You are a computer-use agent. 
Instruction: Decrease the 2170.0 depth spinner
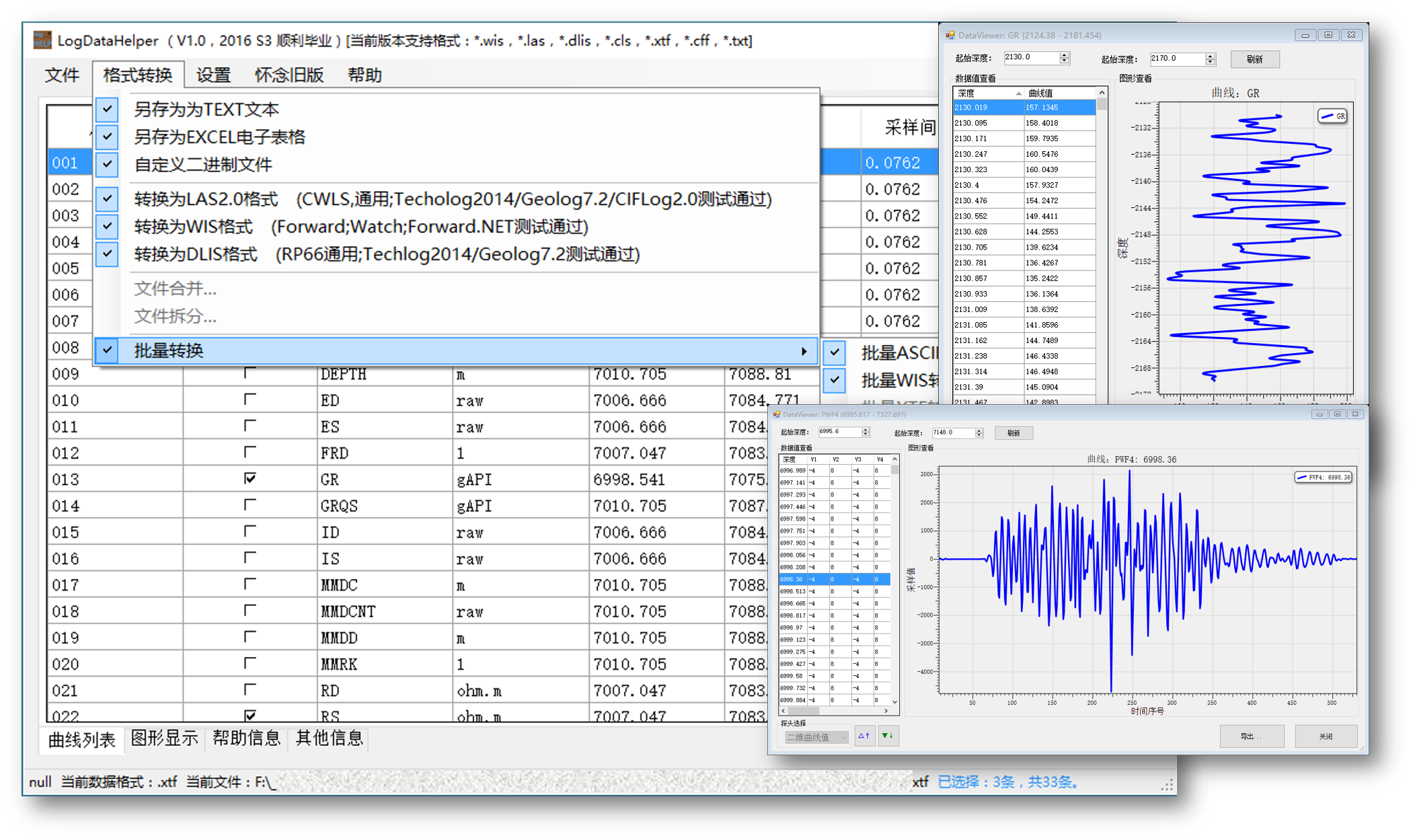click(x=1211, y=62)
